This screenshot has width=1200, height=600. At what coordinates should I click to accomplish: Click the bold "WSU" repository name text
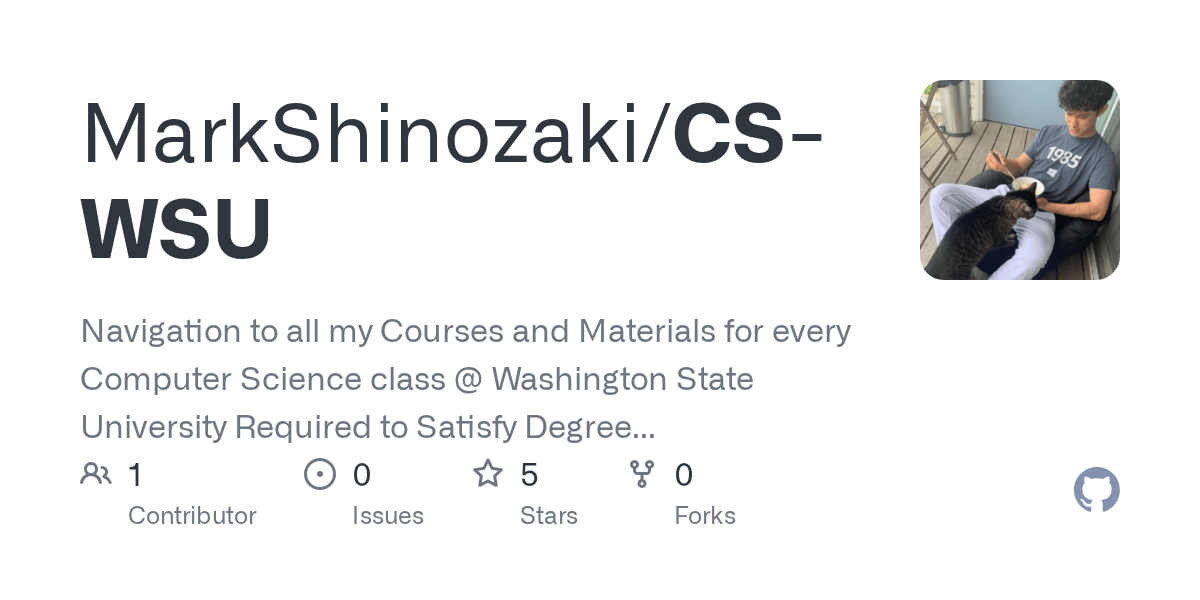(176, 228)
